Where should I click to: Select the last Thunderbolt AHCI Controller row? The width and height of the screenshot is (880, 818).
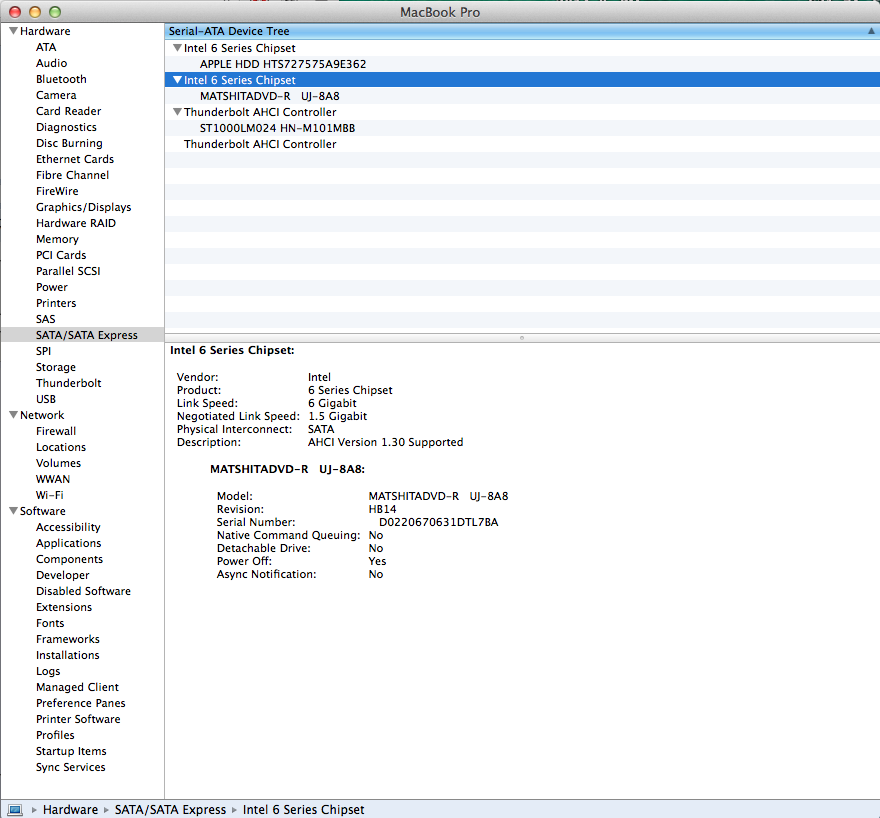coord(522,144)
